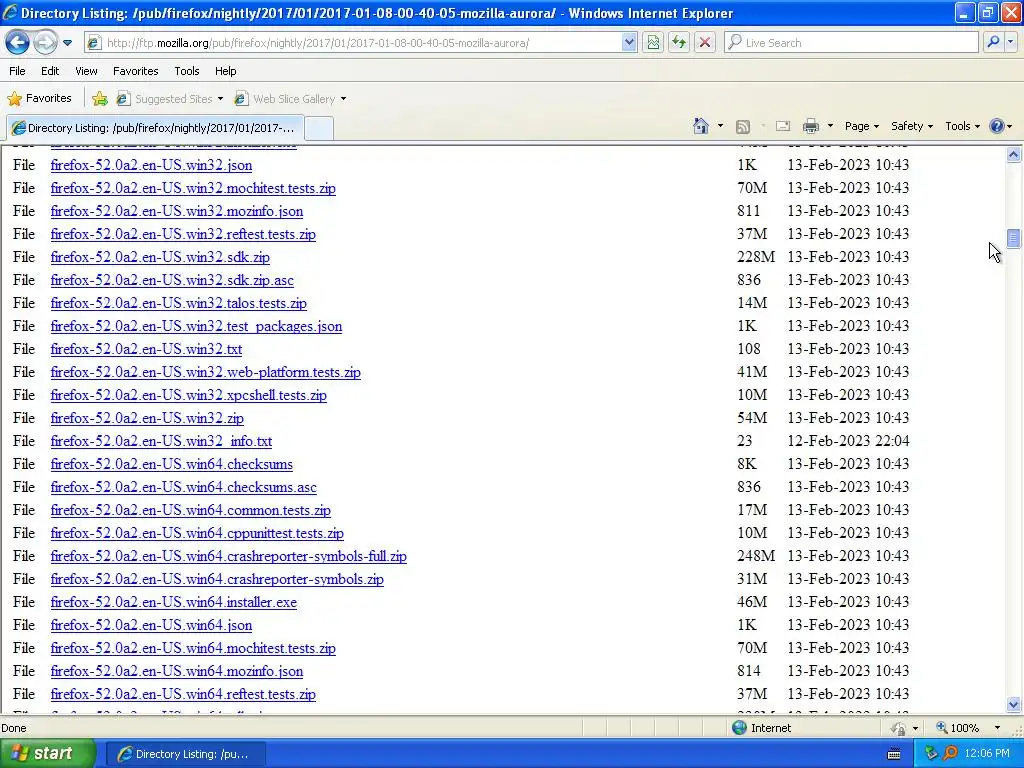Viewport: 1024px width, 768px height.
Task: Open firefox-52.0a2.en-US.win32.json link
Action: click(x=152, y=165)
